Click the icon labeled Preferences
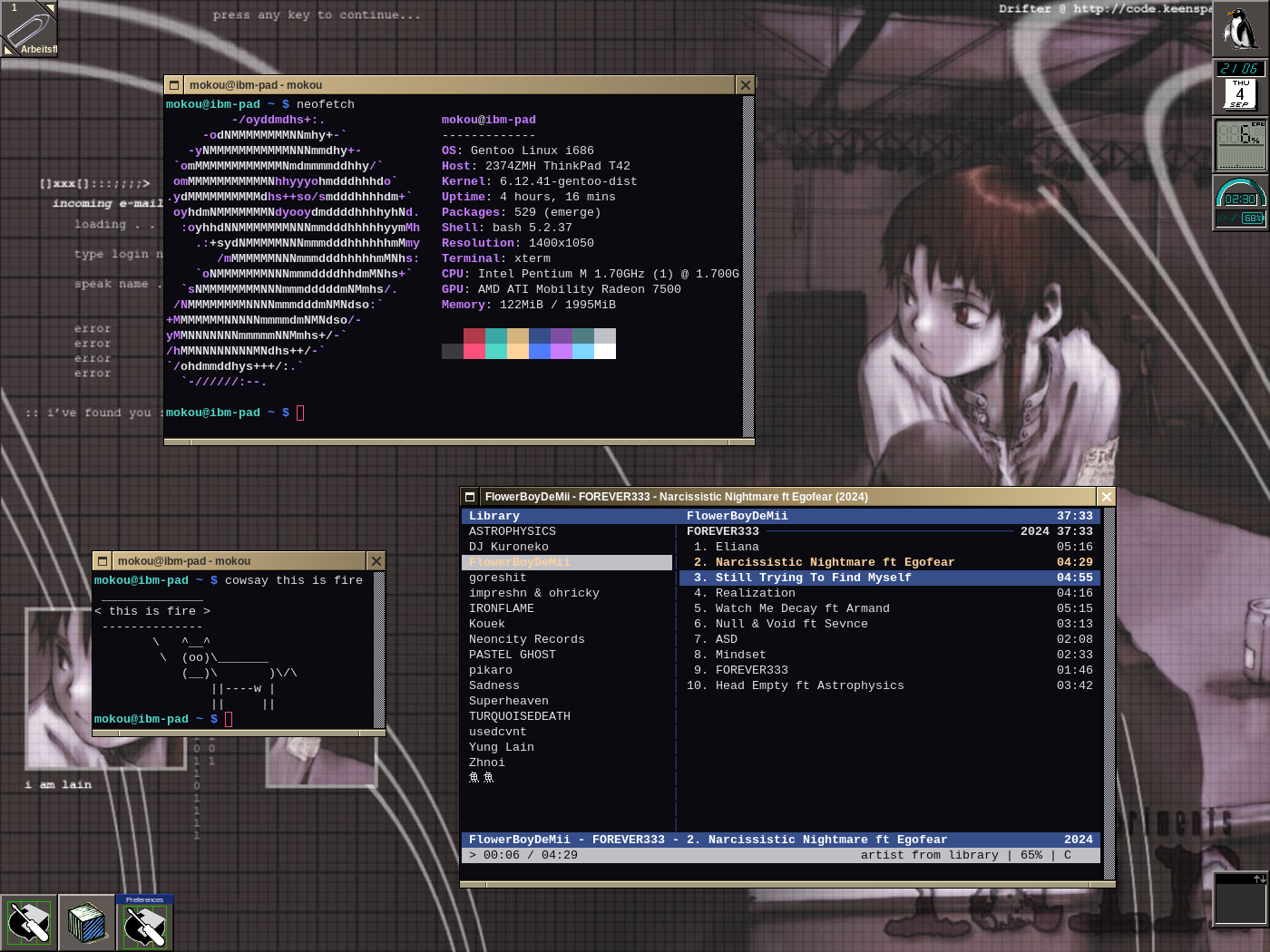 pos(144,923)
